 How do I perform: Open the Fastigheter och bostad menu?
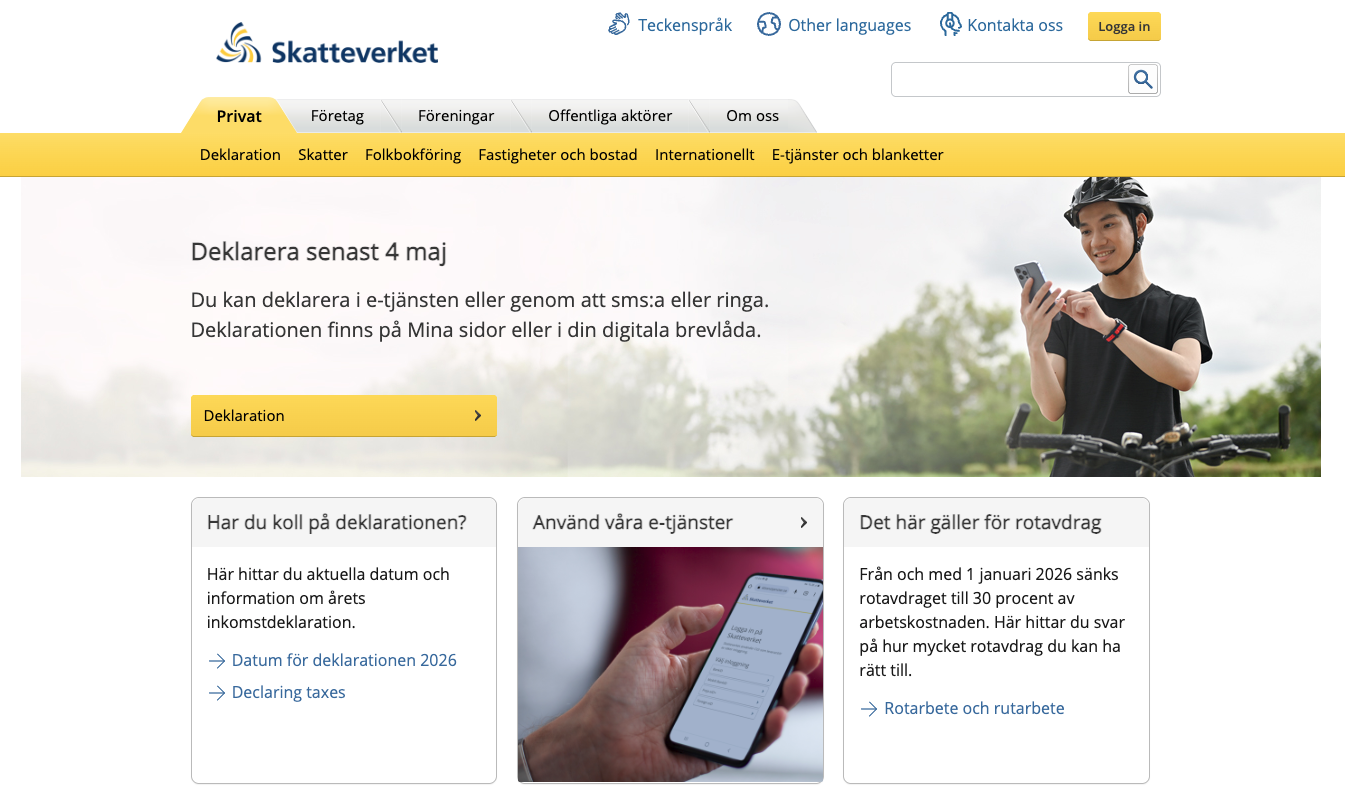[558, 154]
